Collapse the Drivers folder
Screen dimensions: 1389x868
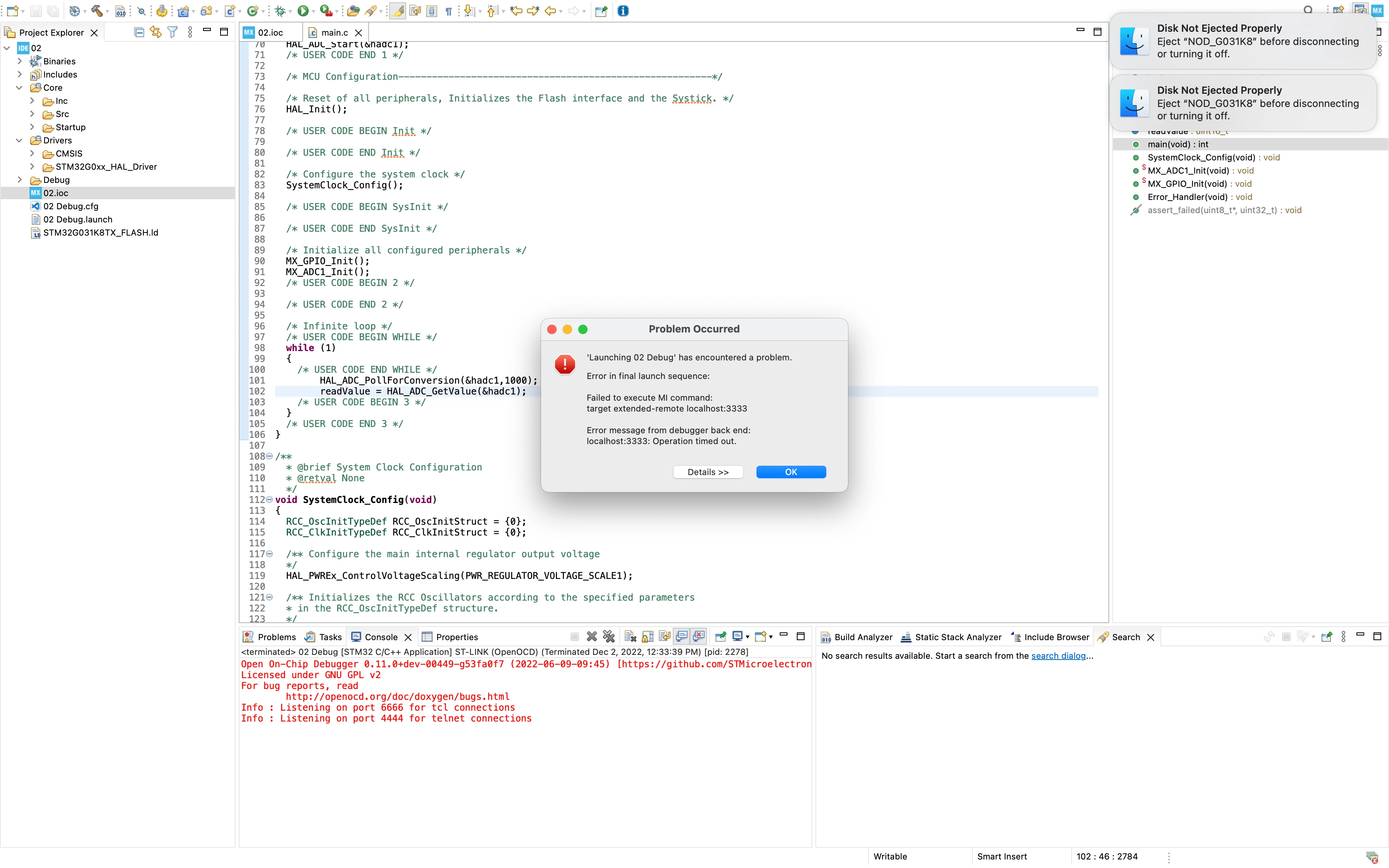[x=19, y=140]
